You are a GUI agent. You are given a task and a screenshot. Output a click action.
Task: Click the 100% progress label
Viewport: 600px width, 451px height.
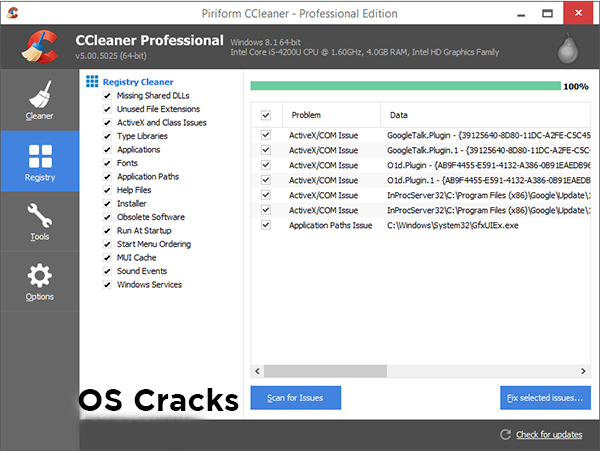coord(576,86)
